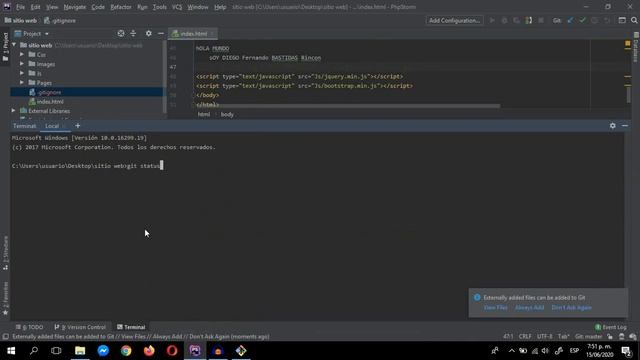Open the TODO tool window tab
The width and height of the screenshot is (640, 360).
[29, 327]
